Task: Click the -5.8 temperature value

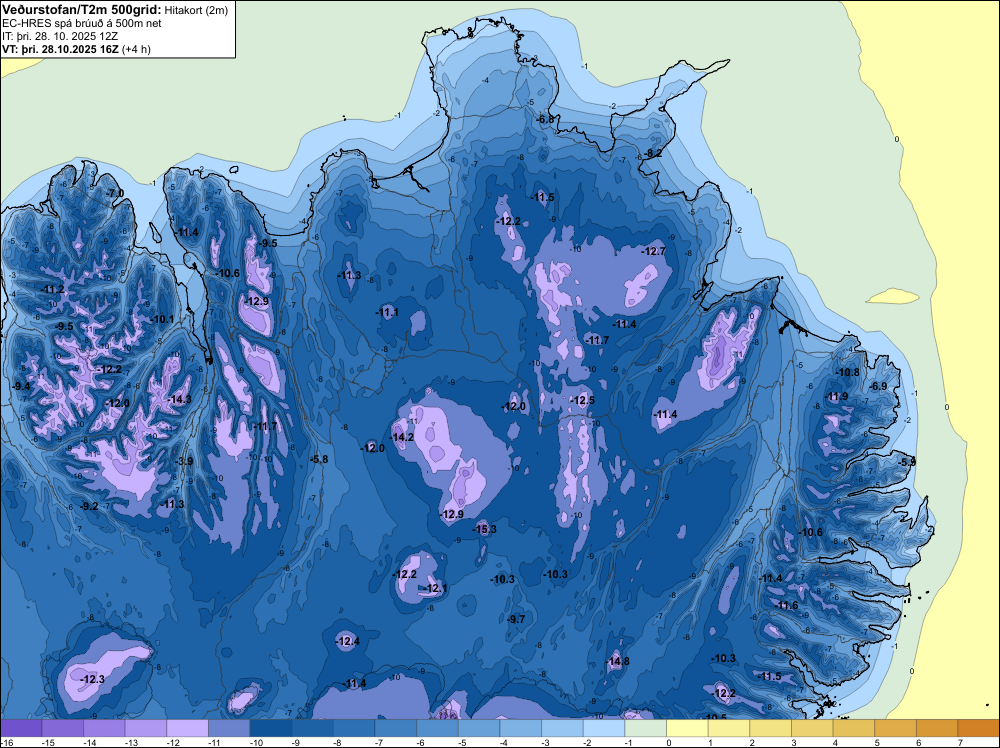Action: pyautogui.click(x=319, y=459)
